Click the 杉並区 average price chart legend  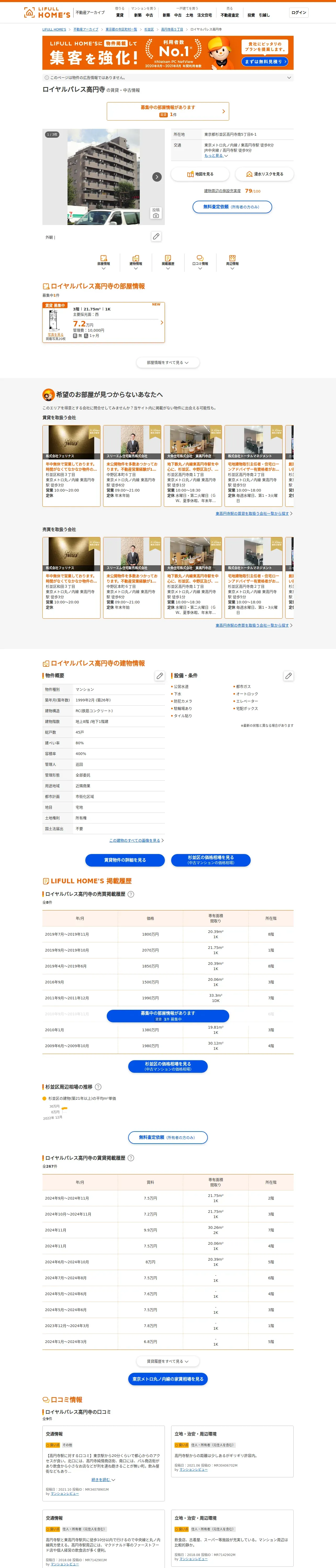pyautogui.click(x=79, y=1099)
